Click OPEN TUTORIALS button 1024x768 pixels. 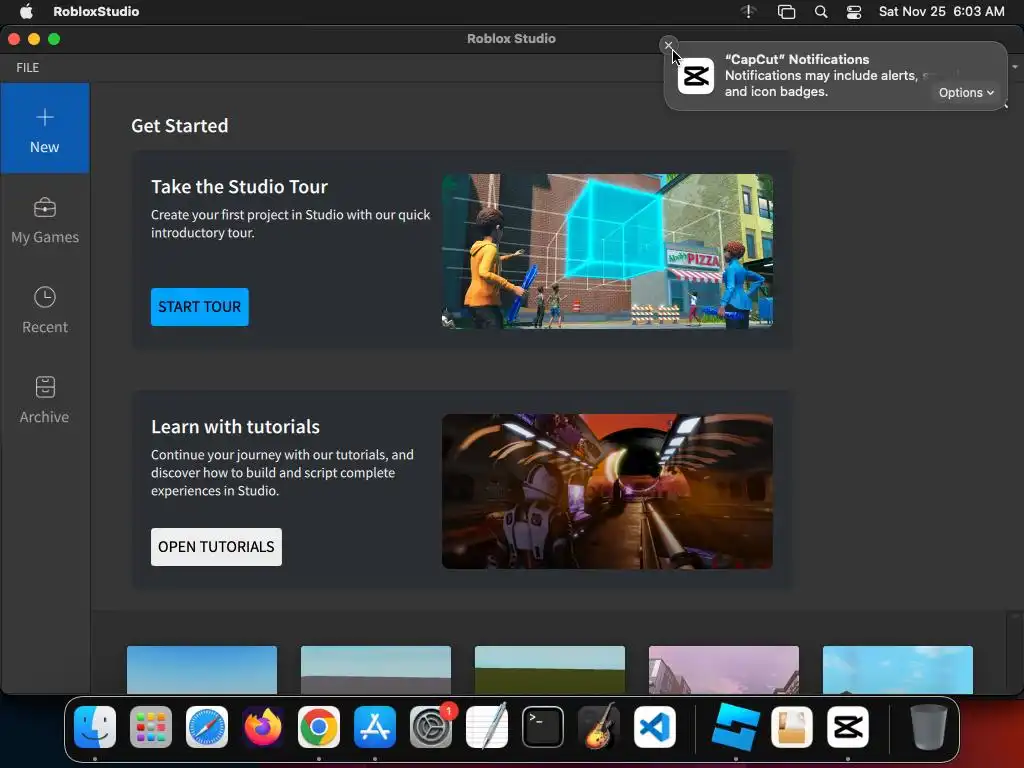[x=216, y=547]
